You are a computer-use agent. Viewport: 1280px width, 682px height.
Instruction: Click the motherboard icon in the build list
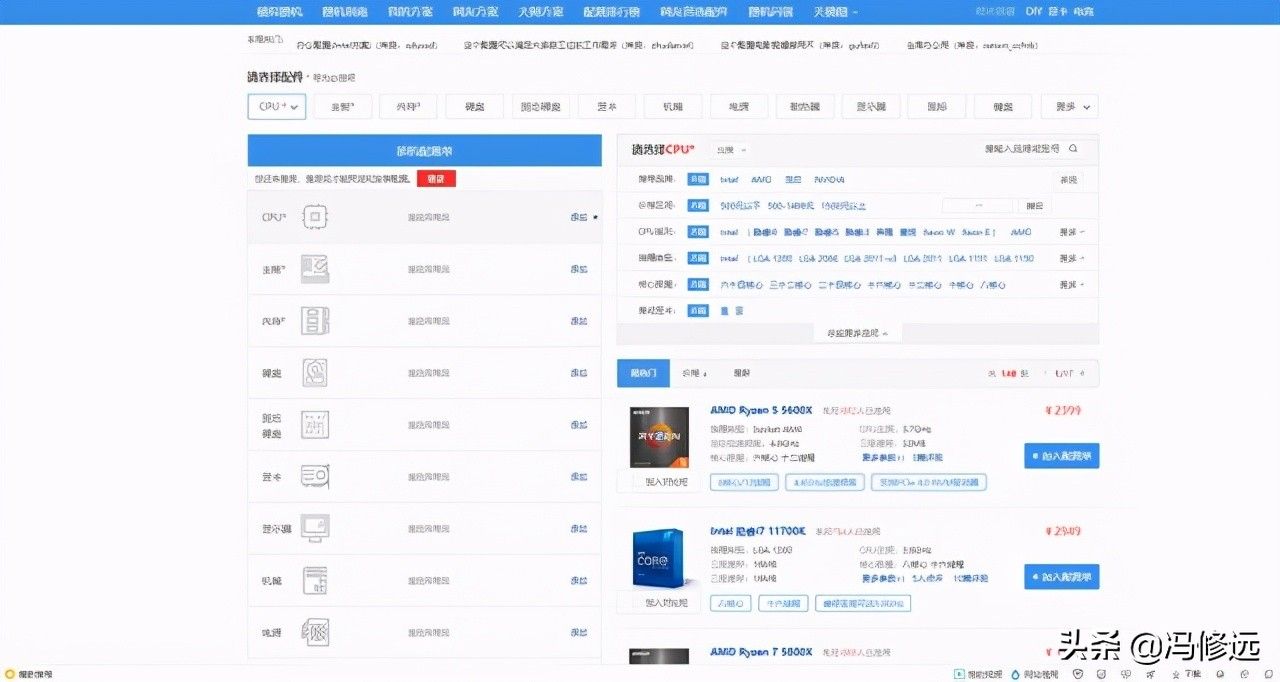coord(315,269)
